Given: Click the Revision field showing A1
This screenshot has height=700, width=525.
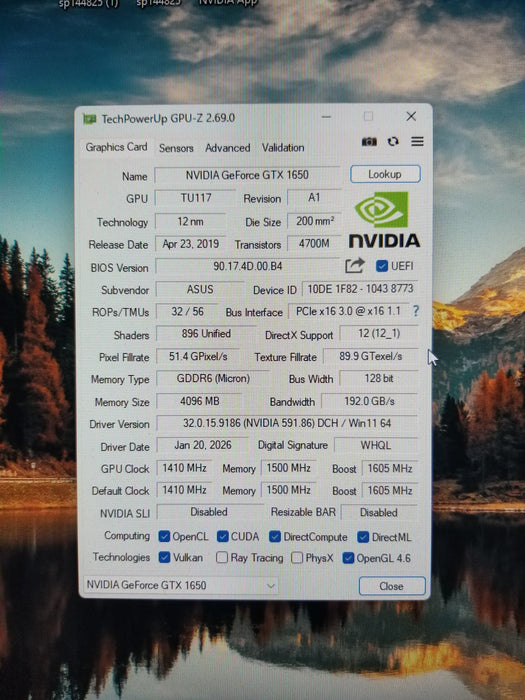Looking at the screenshot, I should [314, 198].
